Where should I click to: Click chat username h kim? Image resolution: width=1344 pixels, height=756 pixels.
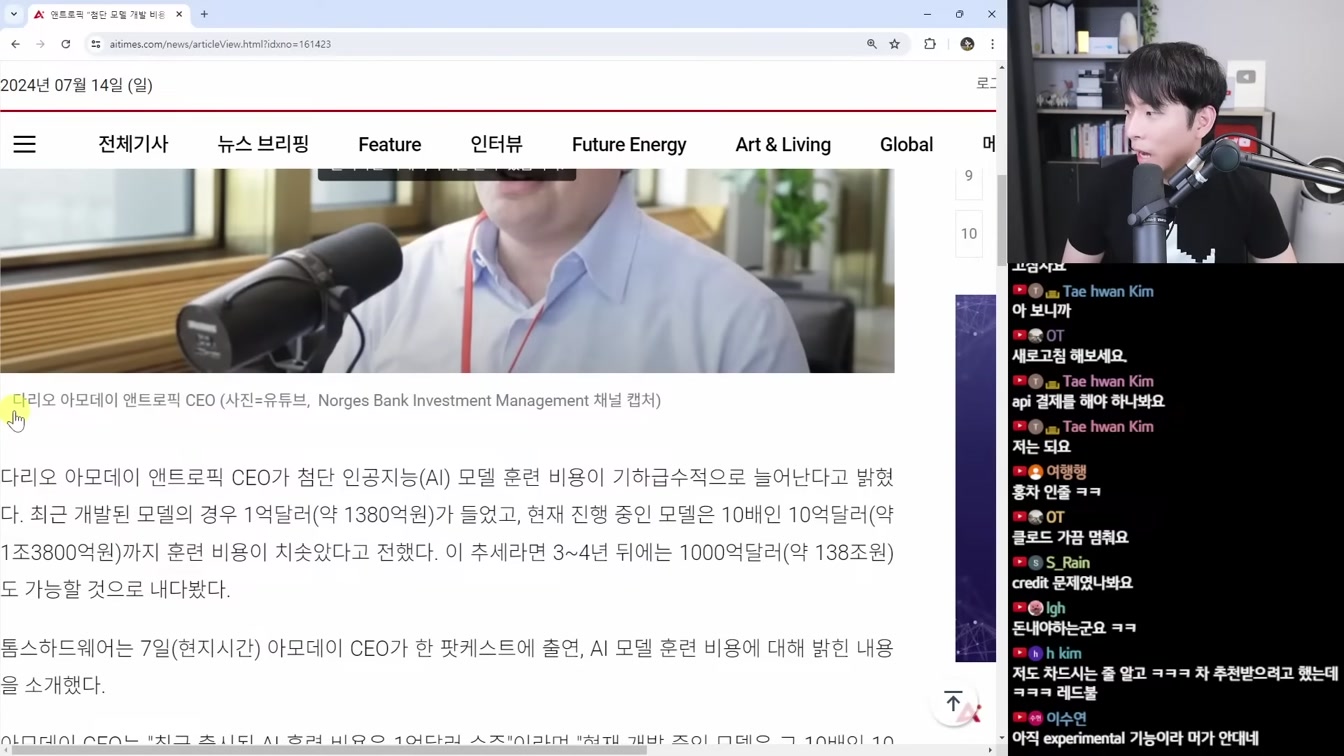(x=1063, y=653)
